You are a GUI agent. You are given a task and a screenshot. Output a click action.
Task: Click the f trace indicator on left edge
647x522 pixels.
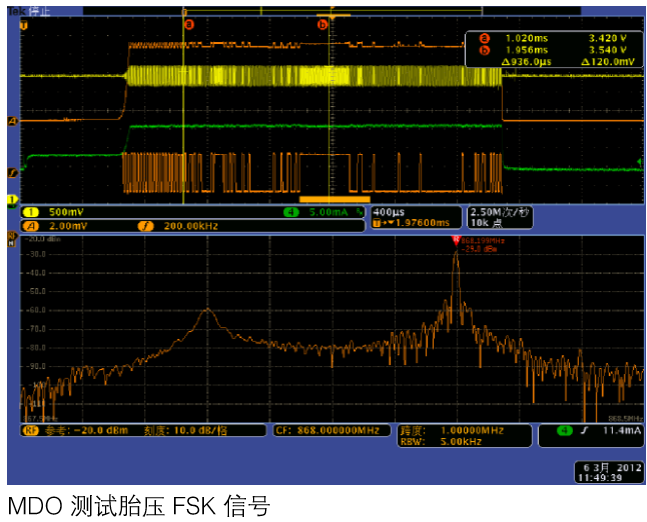(13, 173)
